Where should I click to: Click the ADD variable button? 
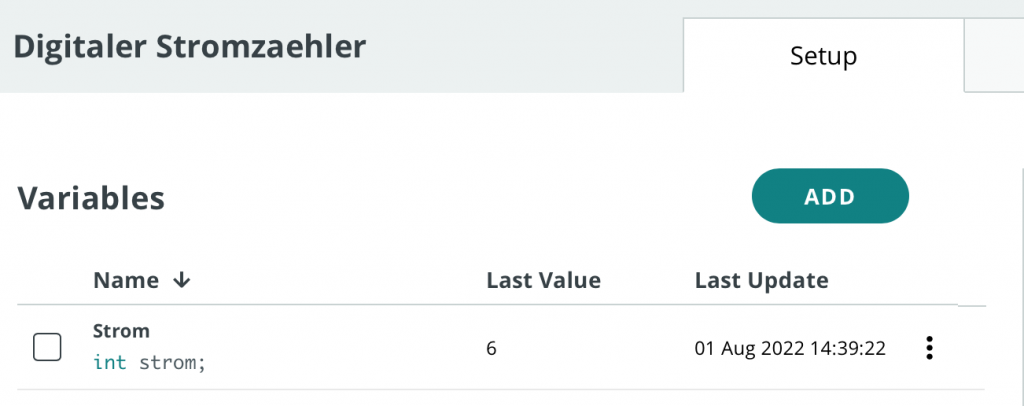tap(830, 196)
